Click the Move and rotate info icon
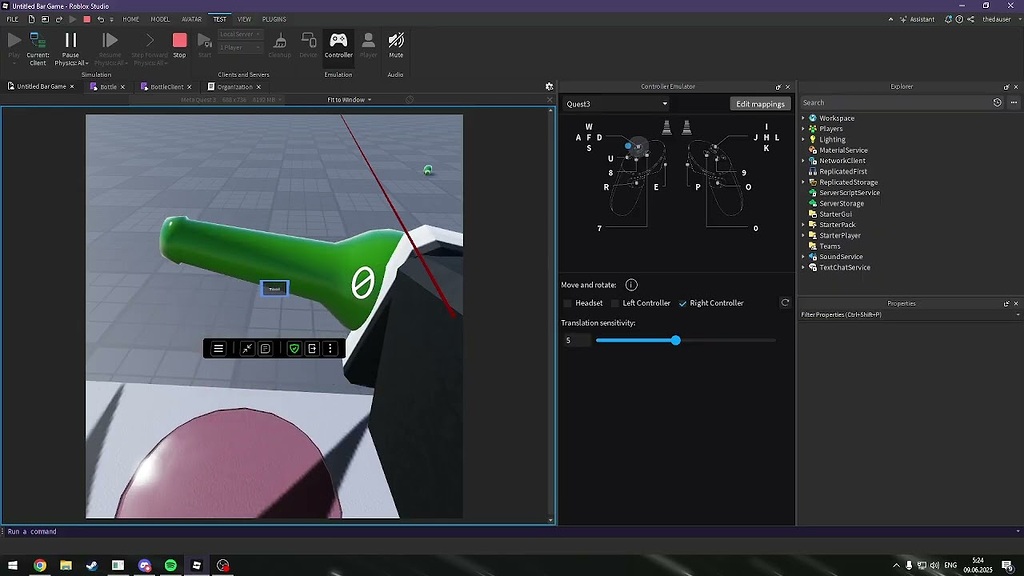 631,285
